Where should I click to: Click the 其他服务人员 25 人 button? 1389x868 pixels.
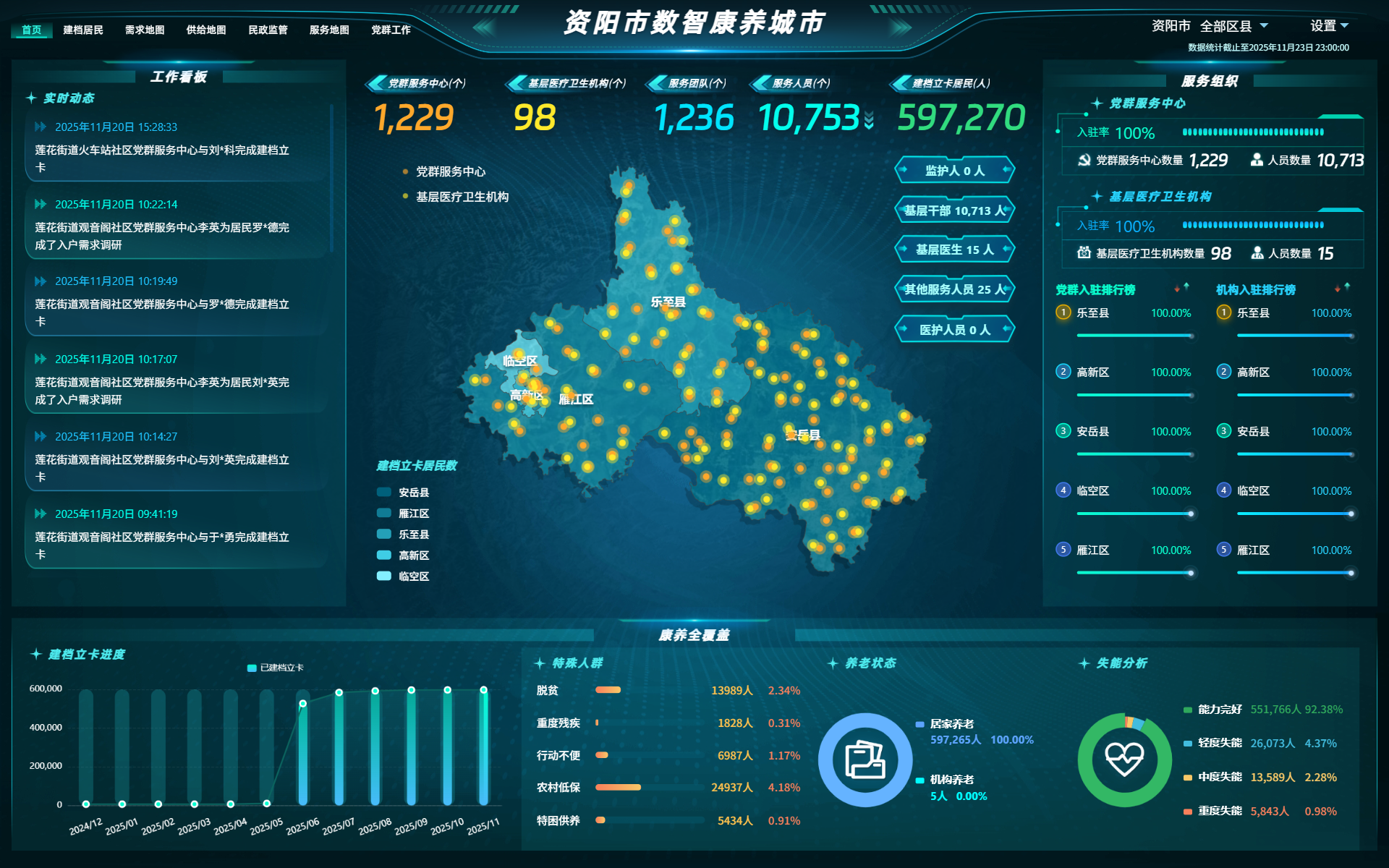point(954,289)
